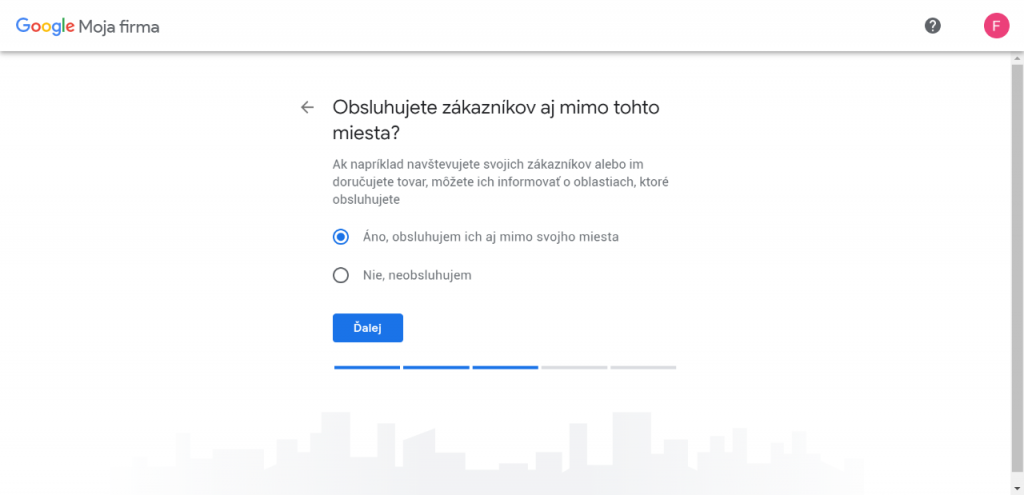1024x495 pixels.
Task: Click the second progress step bar
Action: (x=436, y=368)
